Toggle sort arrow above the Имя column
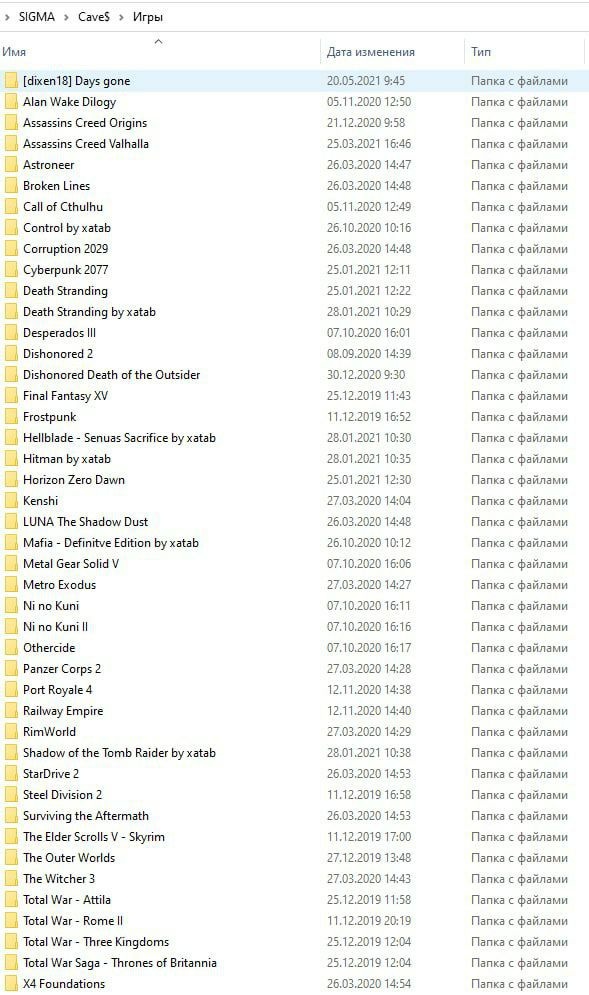589x995 pixels. point(159,42)
